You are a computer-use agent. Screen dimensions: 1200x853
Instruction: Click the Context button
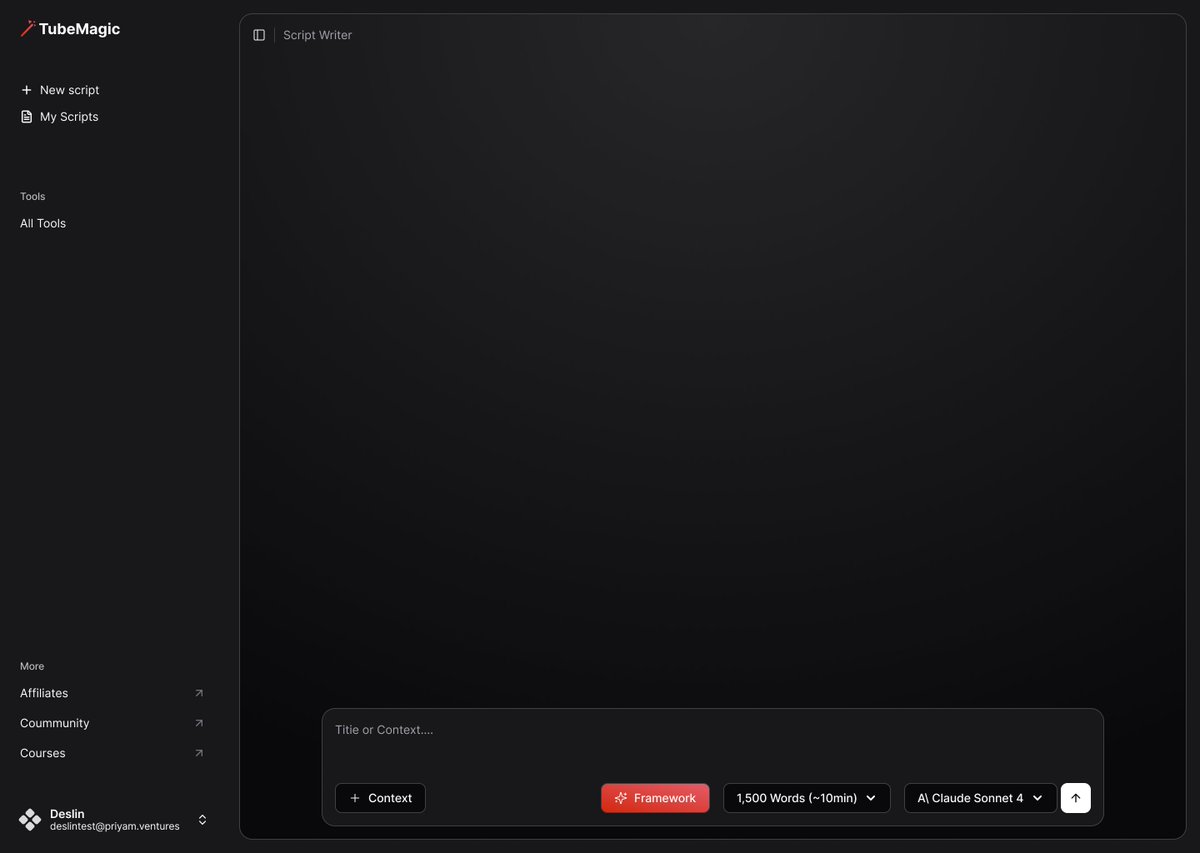[x=380, y=798]
